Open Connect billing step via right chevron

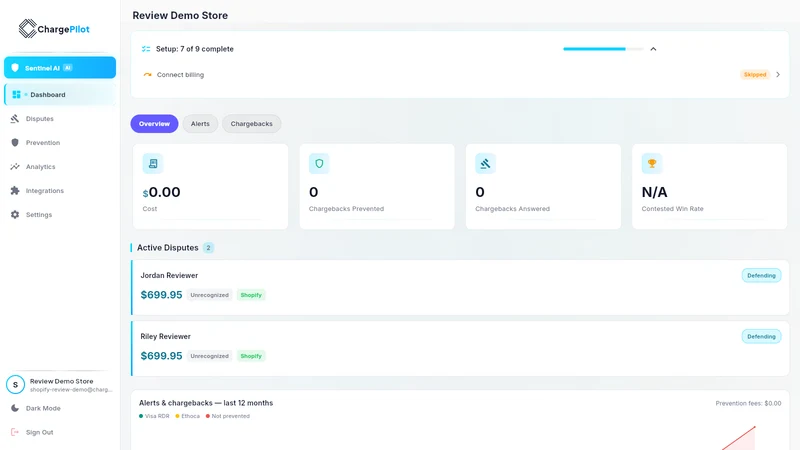(778, 74)
